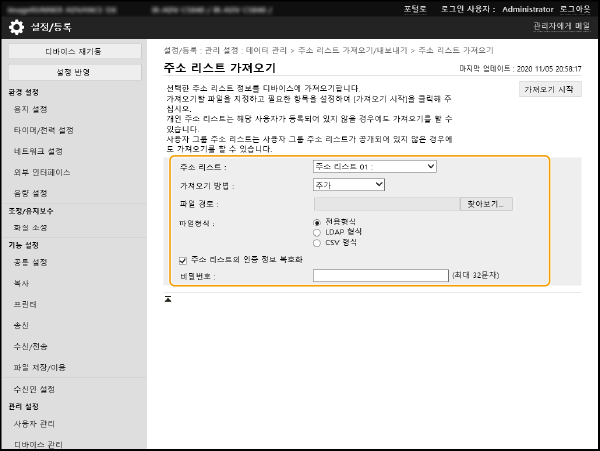Click the settings gear icon in header
The height and width of the screenshot is (451, 600).
click(13, 26)
